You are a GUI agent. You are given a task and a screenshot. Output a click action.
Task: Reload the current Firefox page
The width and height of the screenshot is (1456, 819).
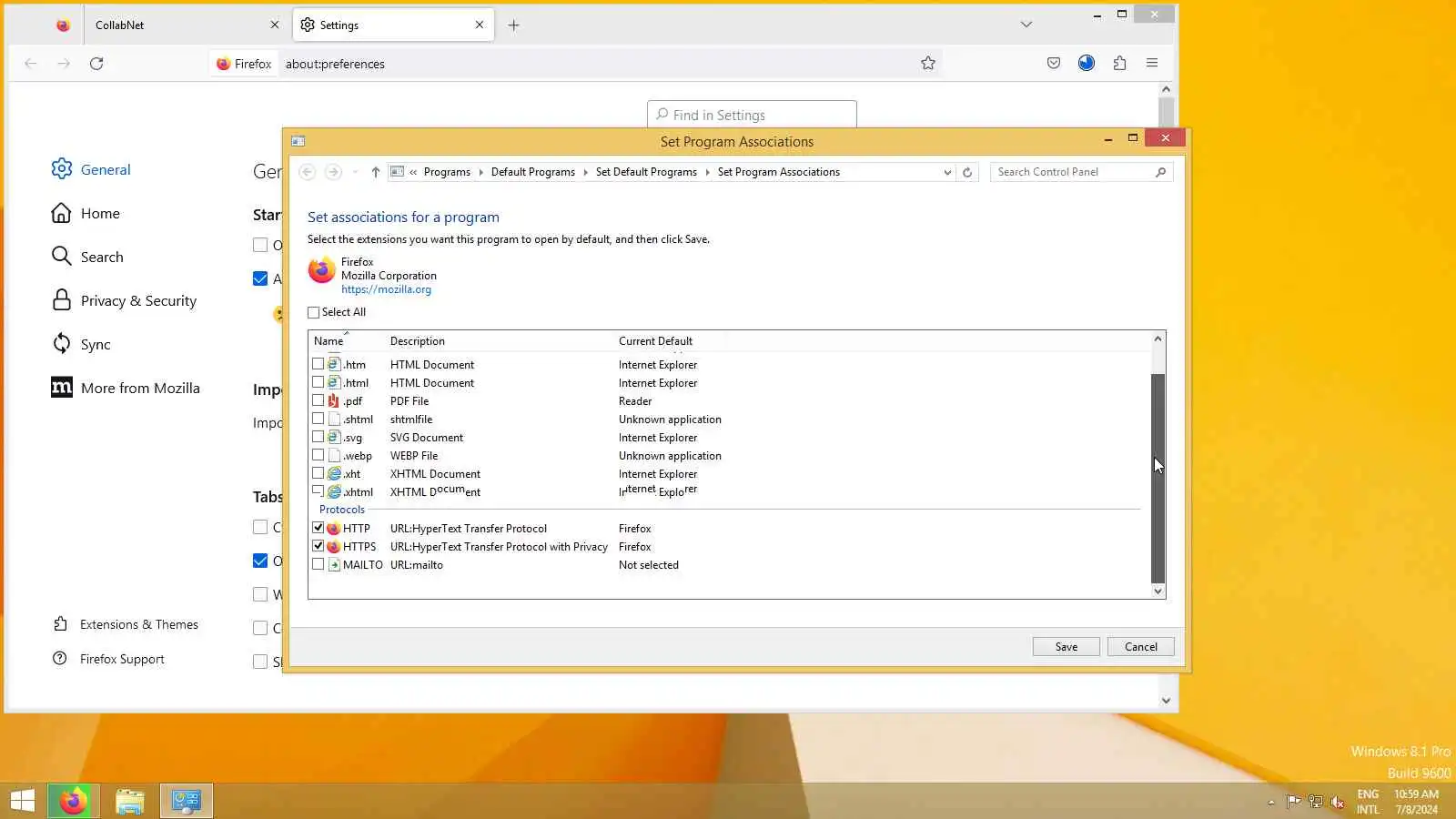coord(96,64)
